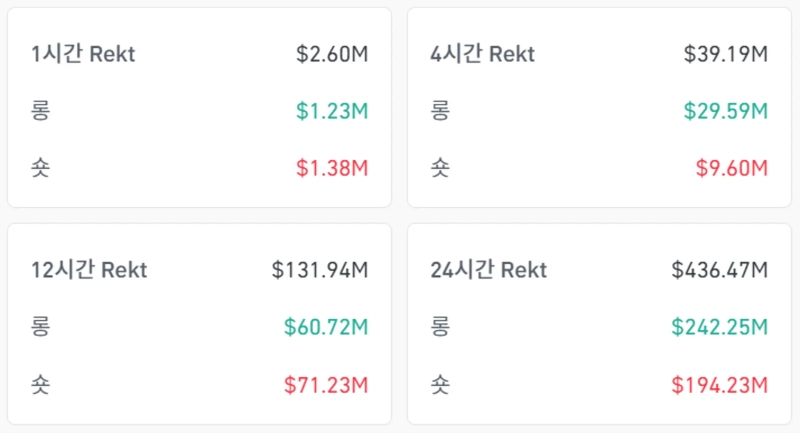The image size is (800, 433).
Task: Click the $131.94M twelve-hour total
Action: click(x=320, y=270)
